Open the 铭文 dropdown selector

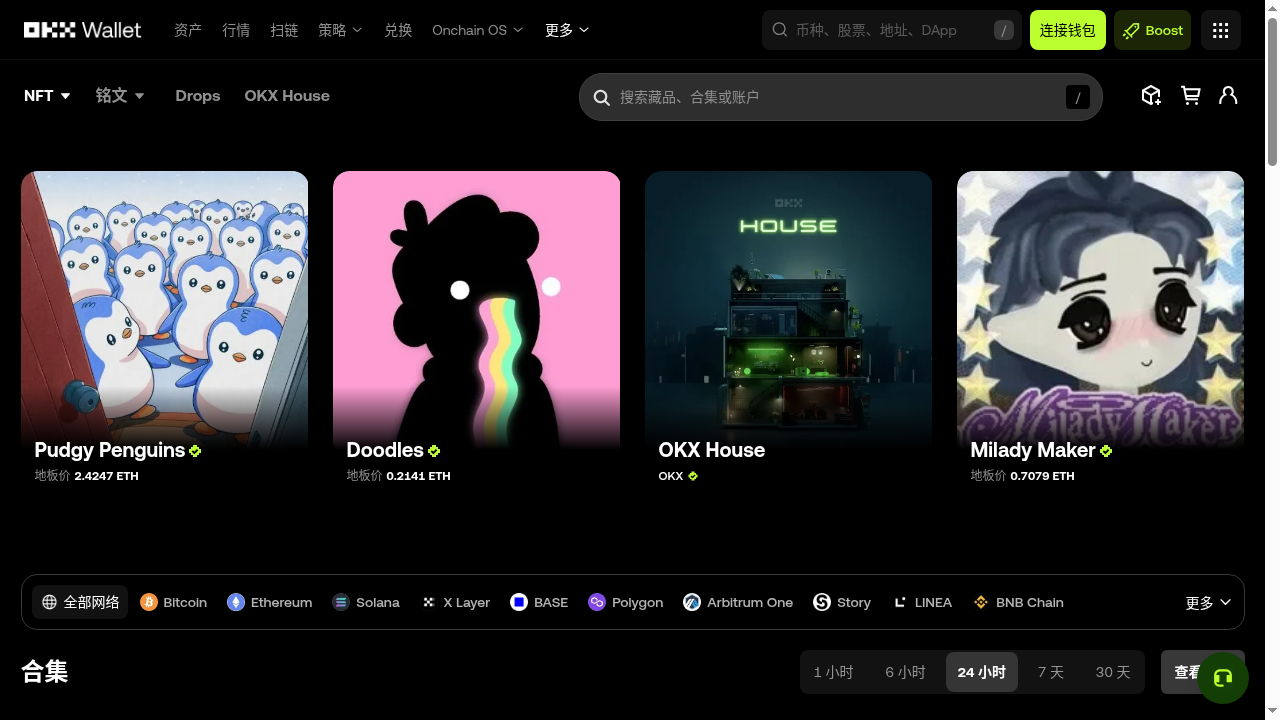tap(120, 96)
